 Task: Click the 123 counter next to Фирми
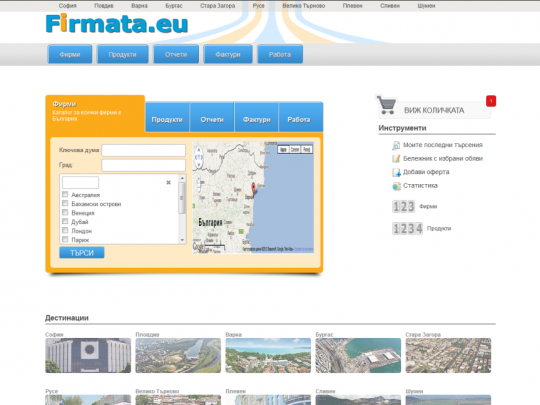(x=403, y=207)
